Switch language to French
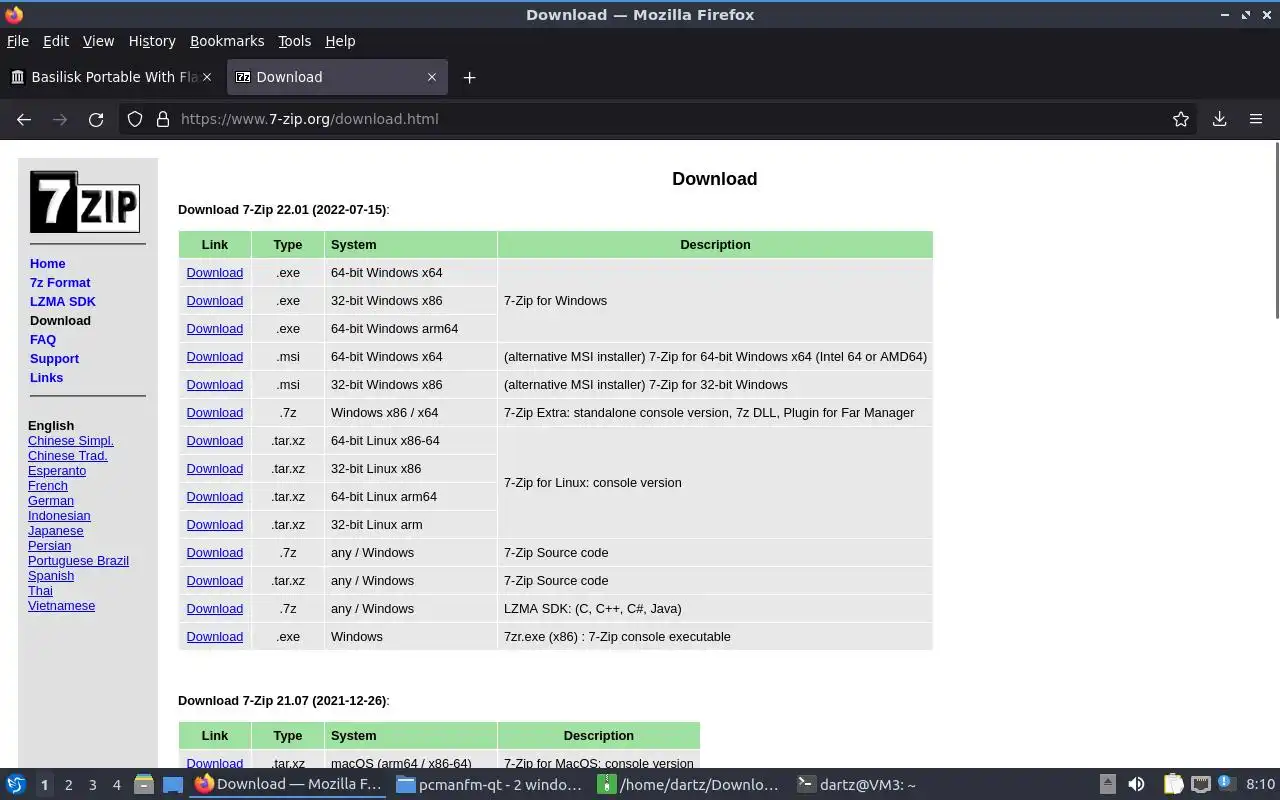1280x800 pixels. tap(48, 486)
